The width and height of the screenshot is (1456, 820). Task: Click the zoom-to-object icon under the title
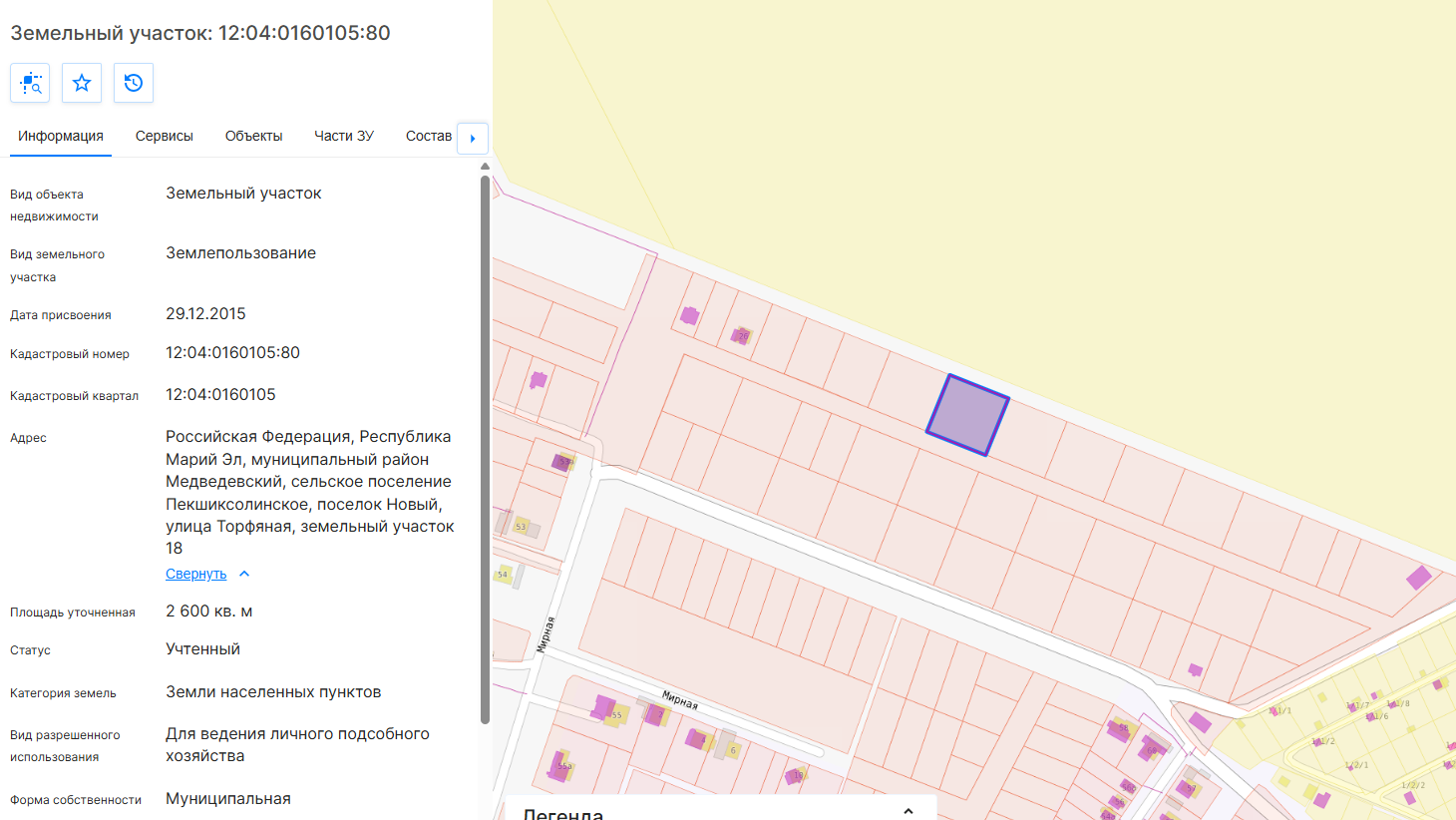pos(30,83)
